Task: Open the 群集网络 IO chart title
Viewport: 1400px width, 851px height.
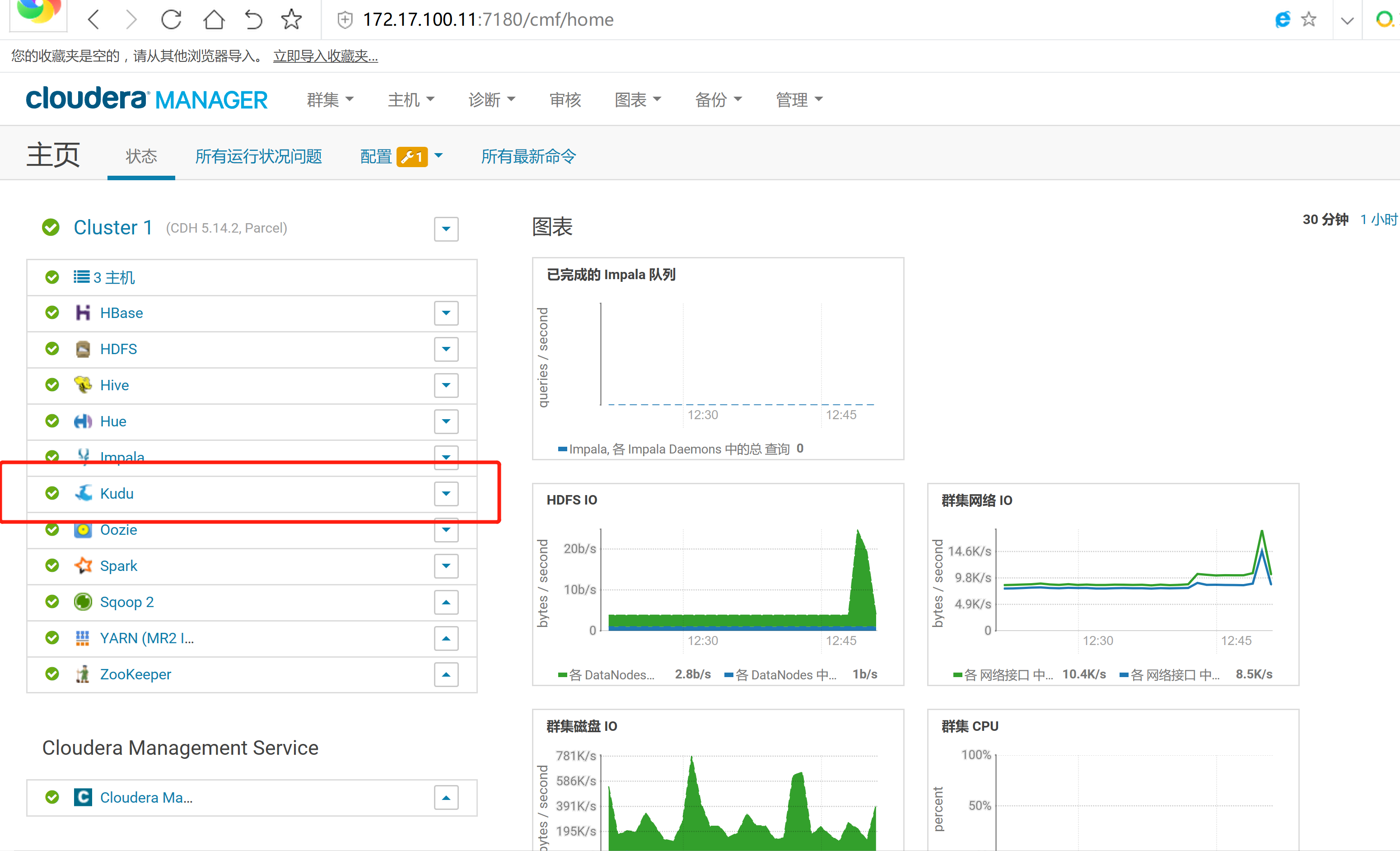Action: pyautogui.click(x=977, y=500)
